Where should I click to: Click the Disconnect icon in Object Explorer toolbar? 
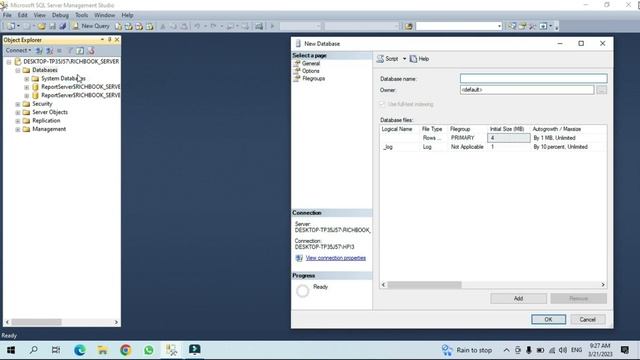click(49, 51)
